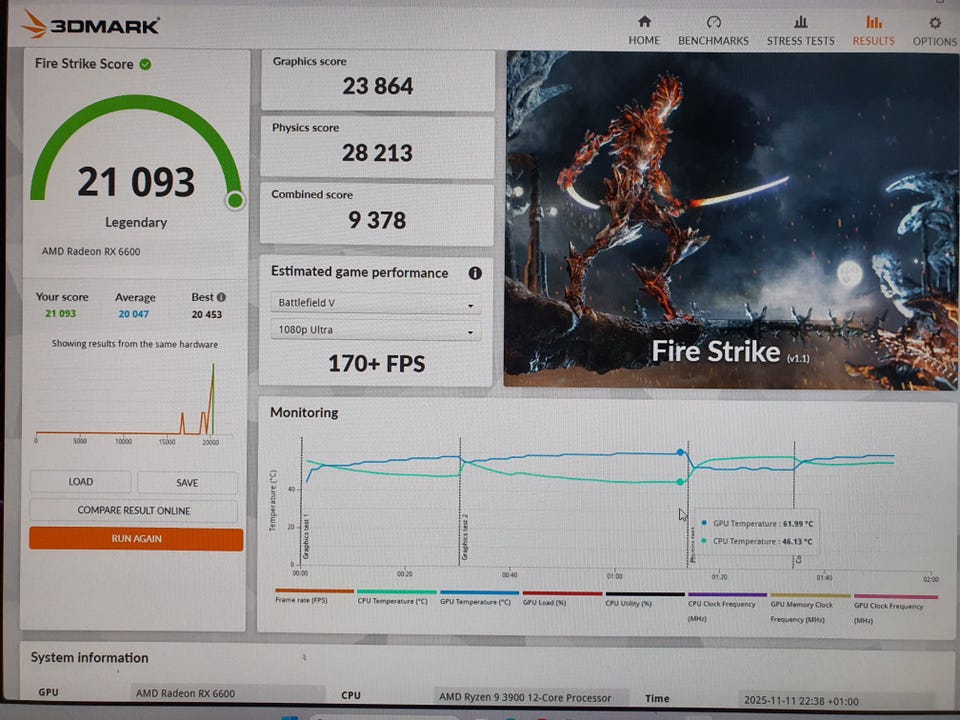Click the System information heading
960x720 pixels.
tap(89, 658)
